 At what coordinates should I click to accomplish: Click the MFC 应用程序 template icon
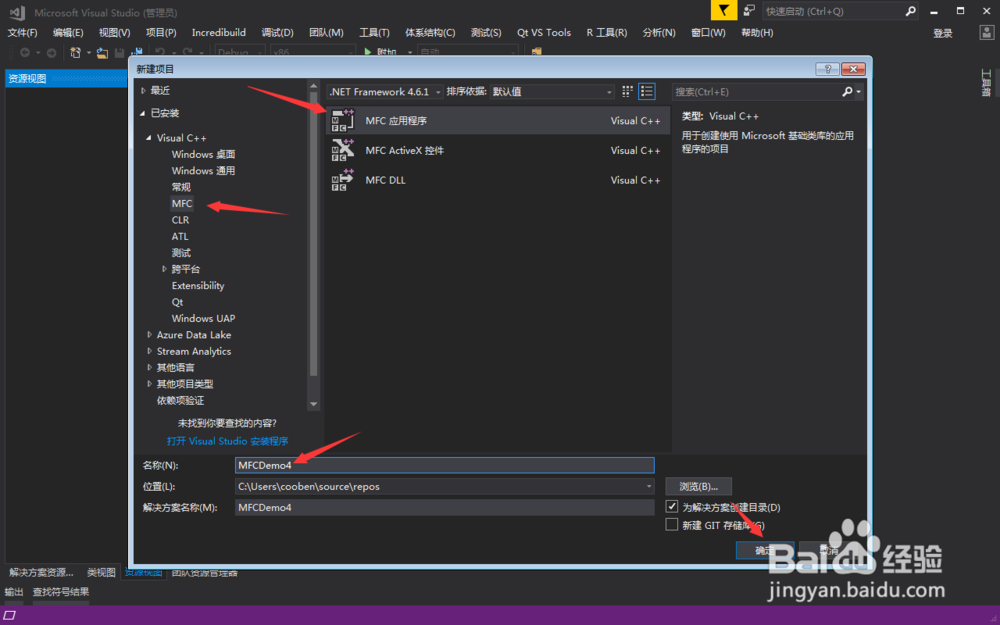tap(343, 121)
